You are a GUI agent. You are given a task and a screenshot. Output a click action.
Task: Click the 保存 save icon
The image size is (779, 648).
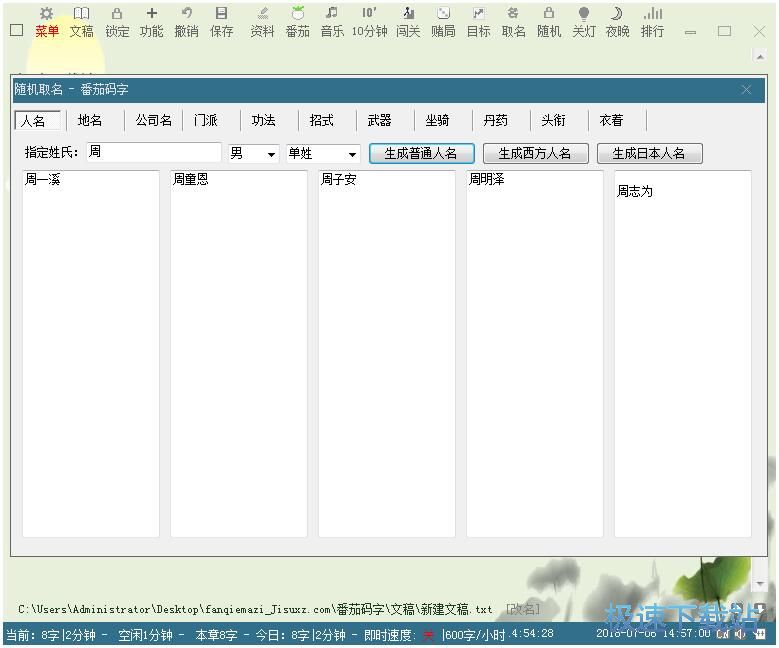click(221, 14)
